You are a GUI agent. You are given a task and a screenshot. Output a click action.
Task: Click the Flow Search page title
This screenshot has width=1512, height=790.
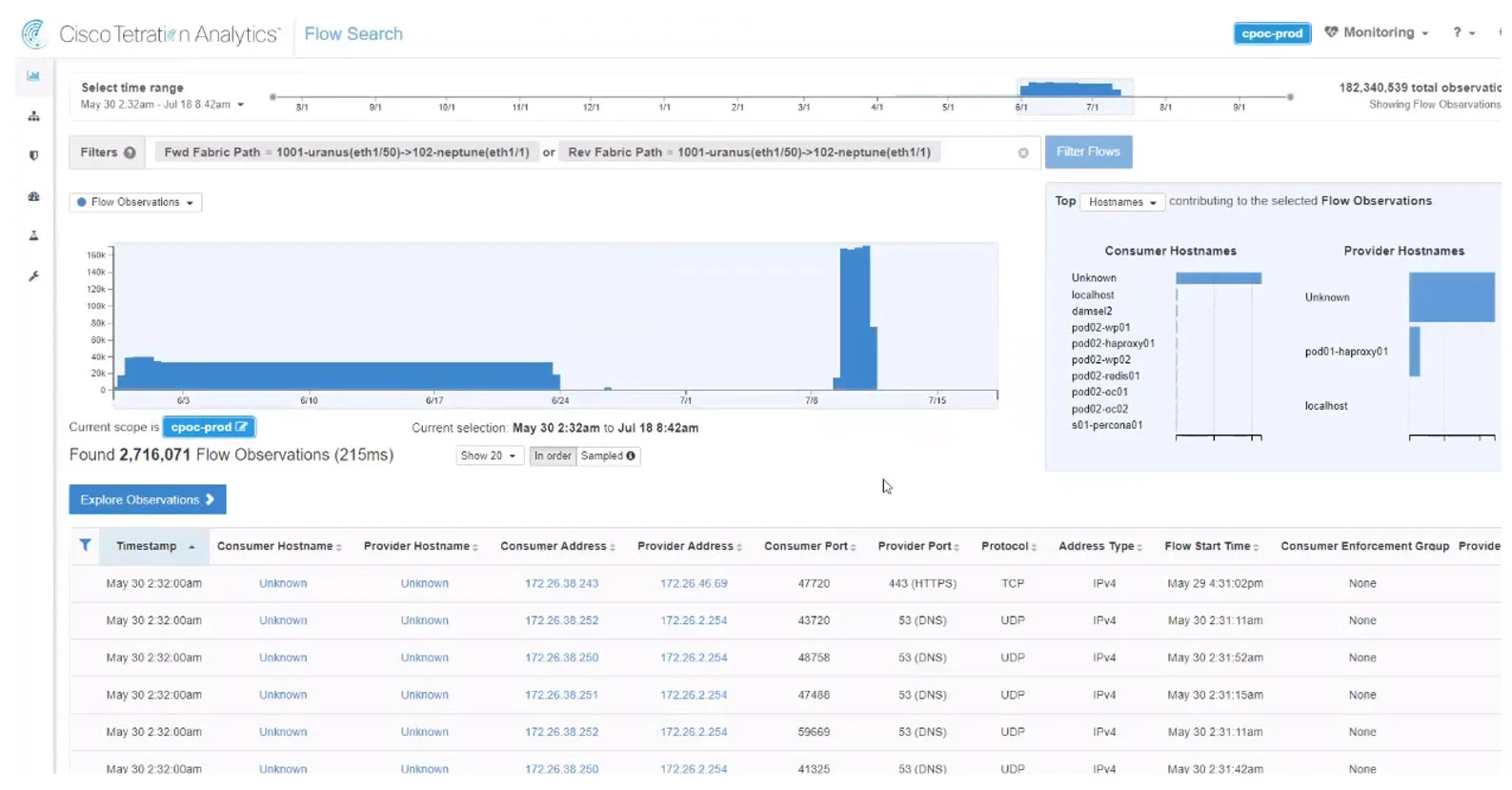tap(353, 33)
